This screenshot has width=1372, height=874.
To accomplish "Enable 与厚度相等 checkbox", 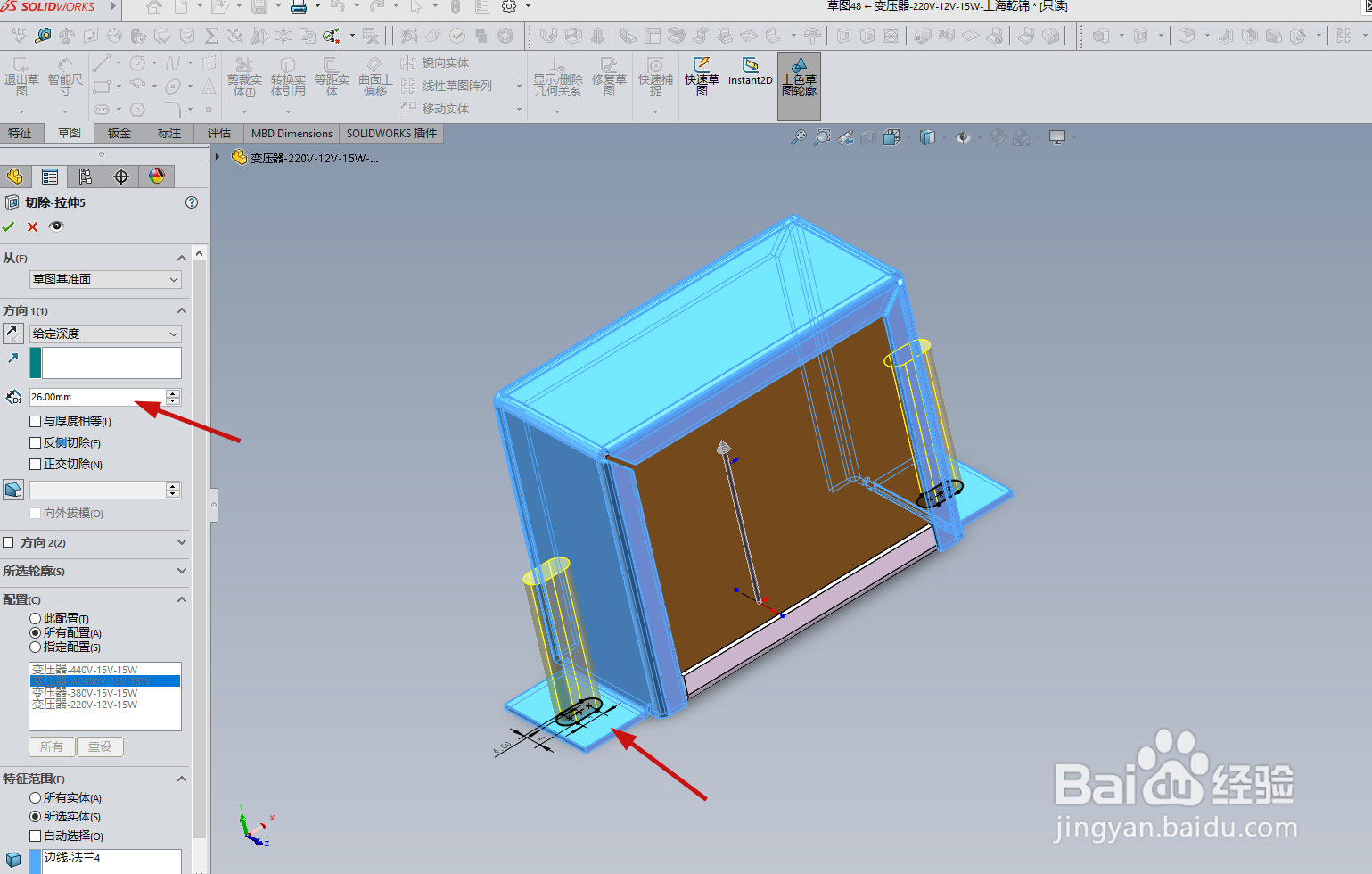I will (x=36, y=421).
